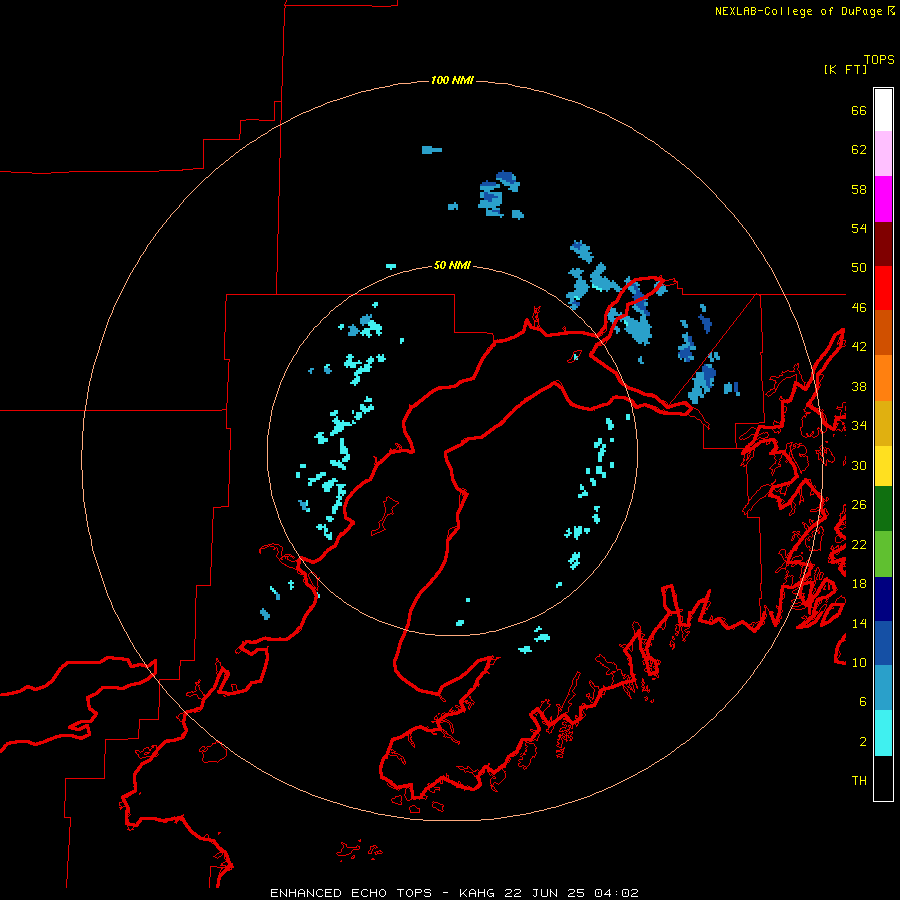Click the maroon legend color block
This screenshot has height=900, width=900.
click(x=883, y=244)
